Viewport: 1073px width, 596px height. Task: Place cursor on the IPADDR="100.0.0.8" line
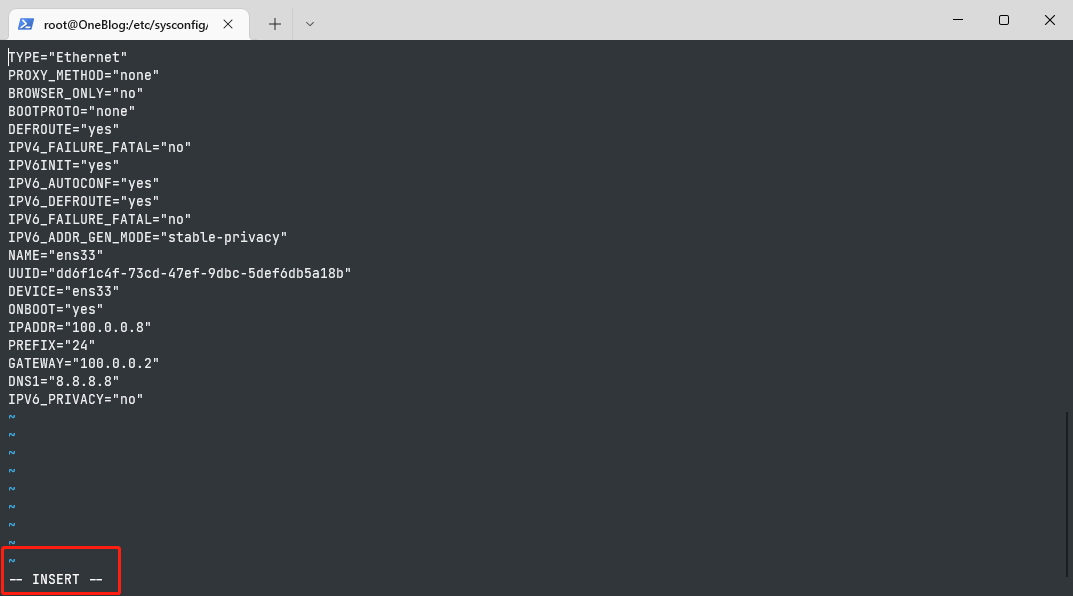click(x=80, y=327)
